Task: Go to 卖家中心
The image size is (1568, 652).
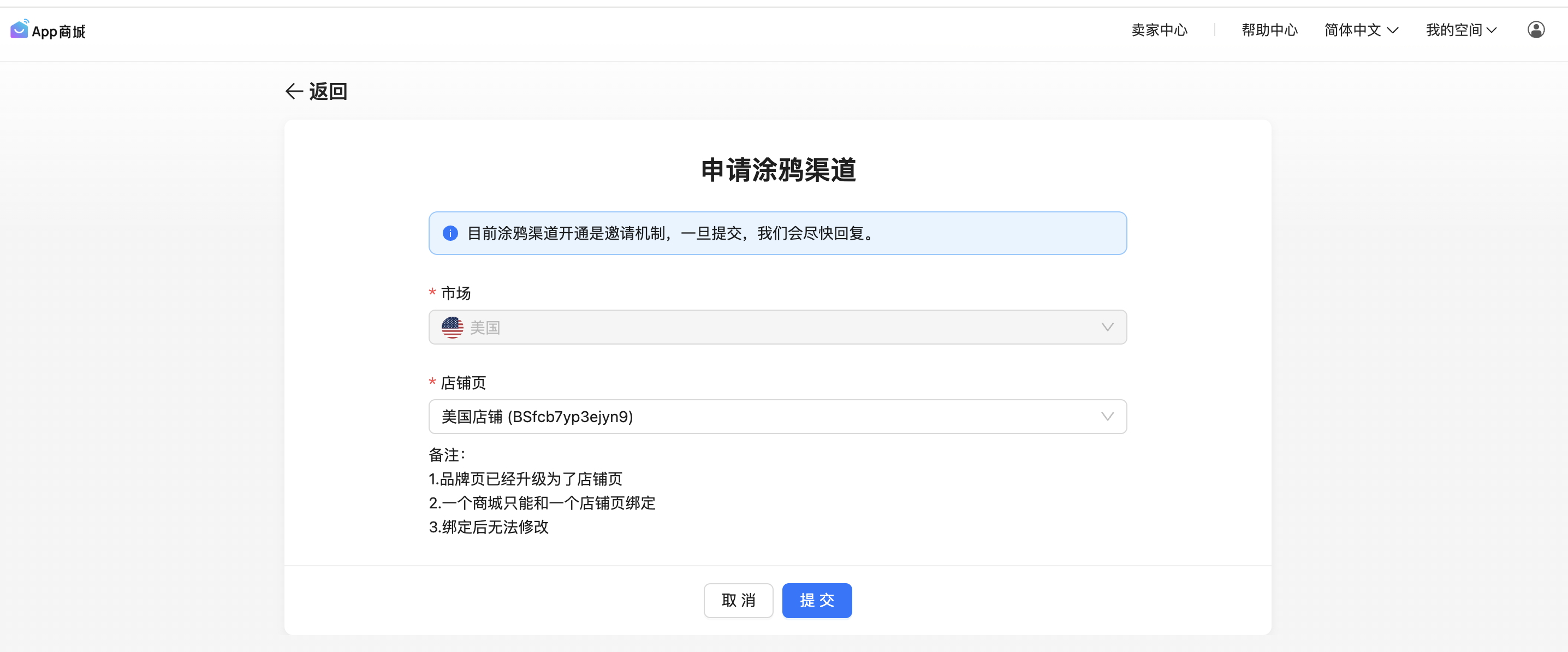Action: click(x=1159, y=31)
